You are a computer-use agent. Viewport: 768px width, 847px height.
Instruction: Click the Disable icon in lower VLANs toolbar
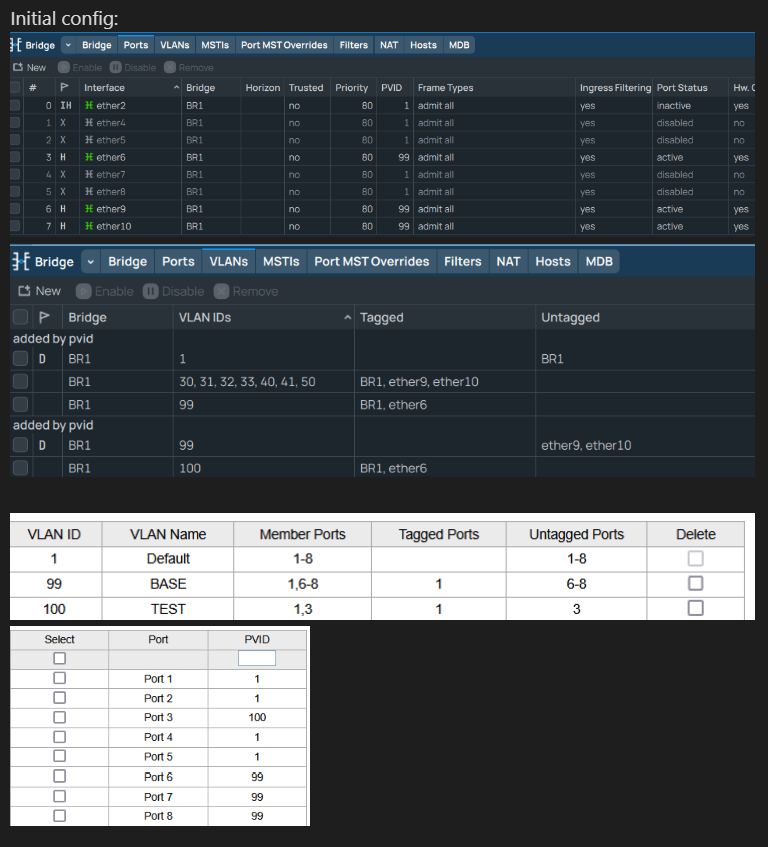click(151, 291)
